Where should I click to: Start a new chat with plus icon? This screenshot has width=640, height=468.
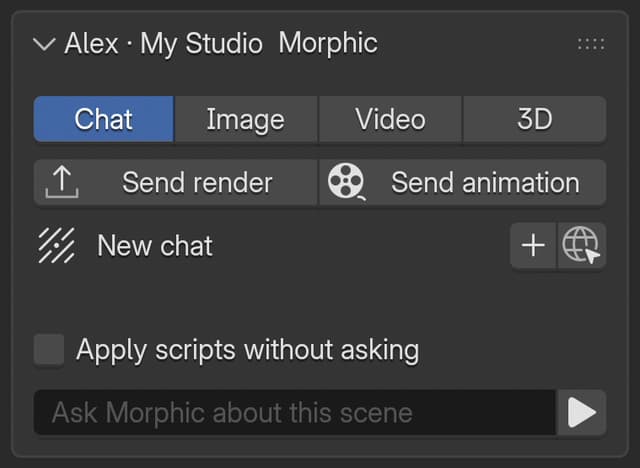point(533,246)
